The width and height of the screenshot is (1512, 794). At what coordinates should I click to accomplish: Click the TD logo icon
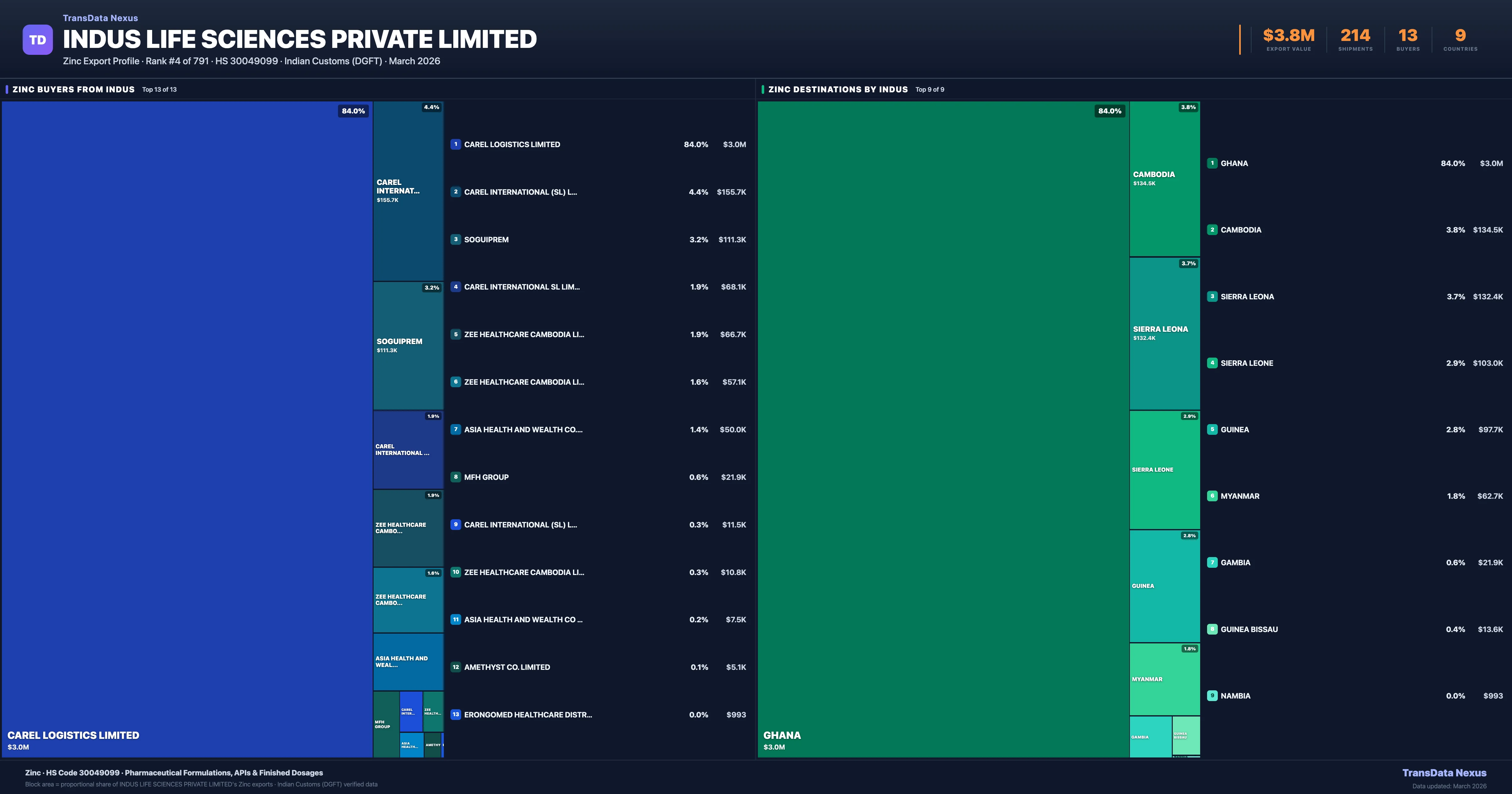[37, 39]
